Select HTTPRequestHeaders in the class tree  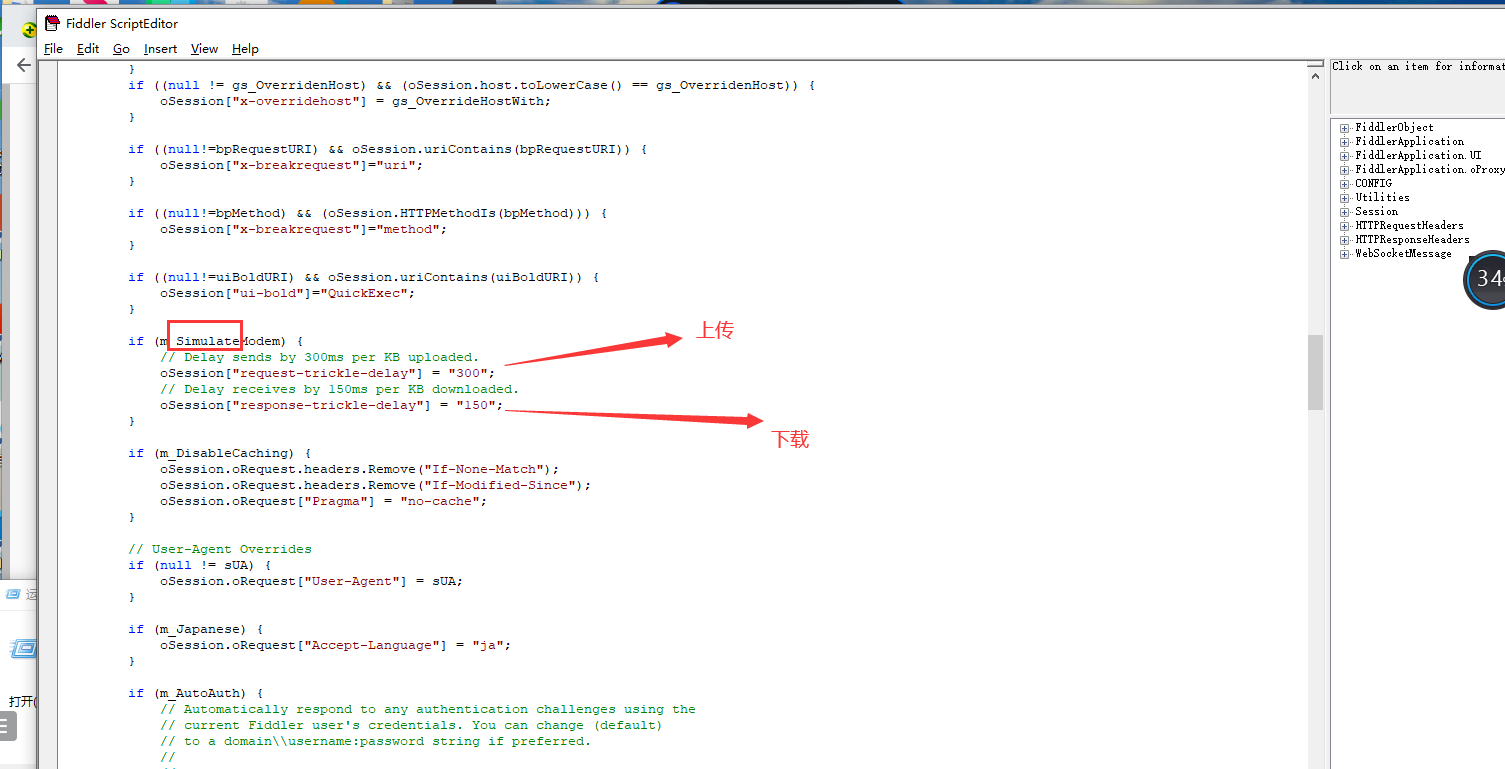click(x=1409, y=226)
